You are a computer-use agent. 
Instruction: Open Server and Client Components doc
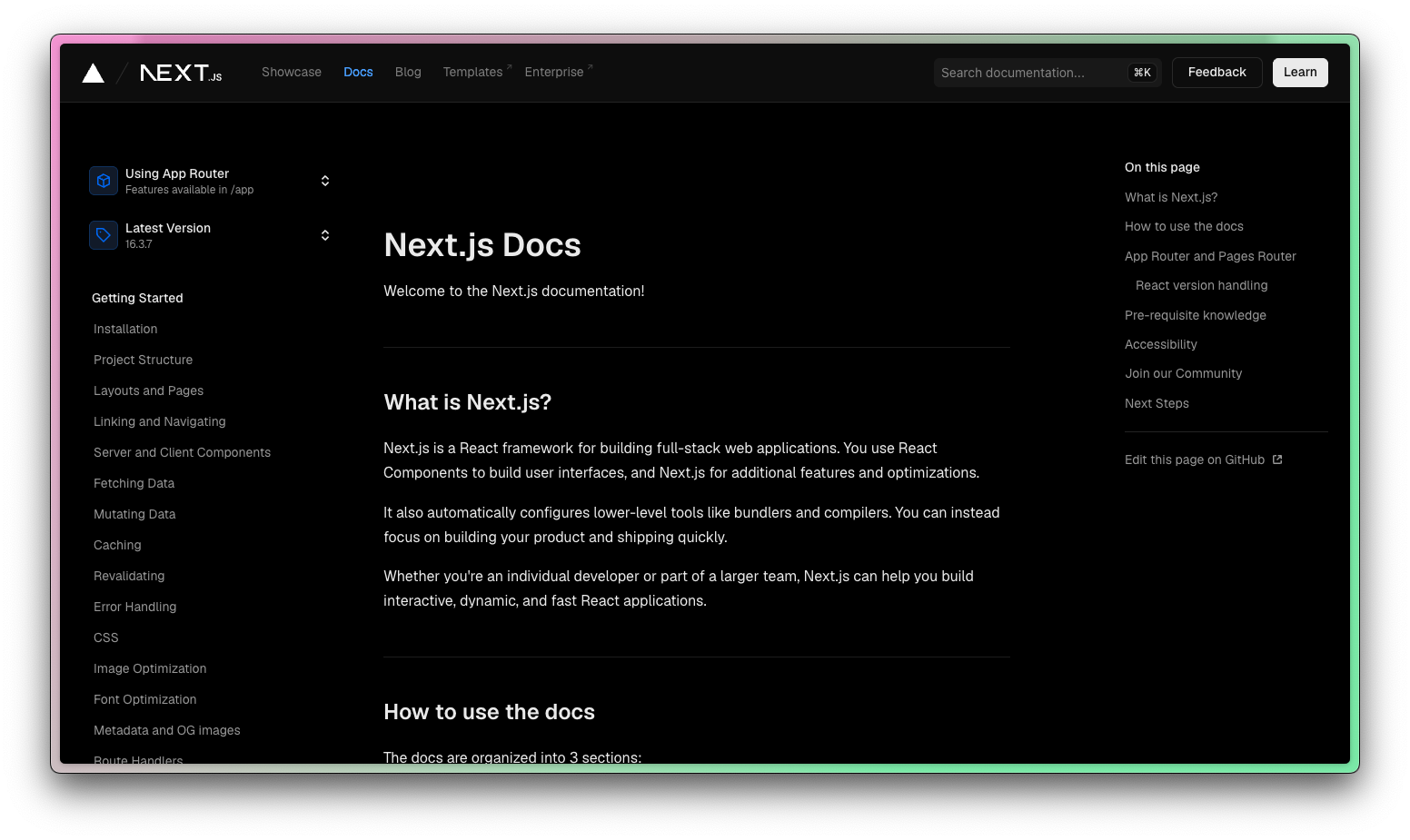pyautogui.click(x=182, y=452)
